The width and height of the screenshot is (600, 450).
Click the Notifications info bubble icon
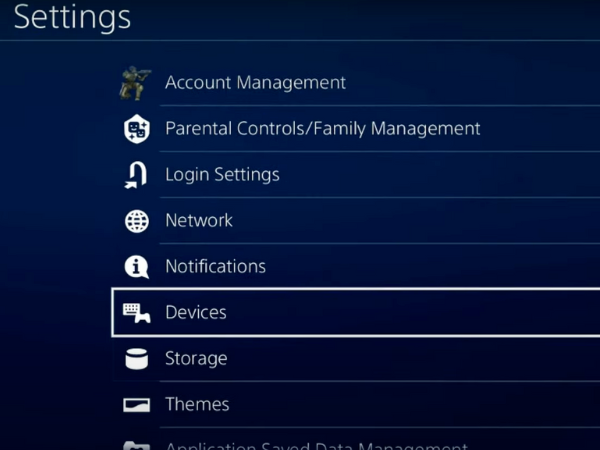(x=137, y=267)
